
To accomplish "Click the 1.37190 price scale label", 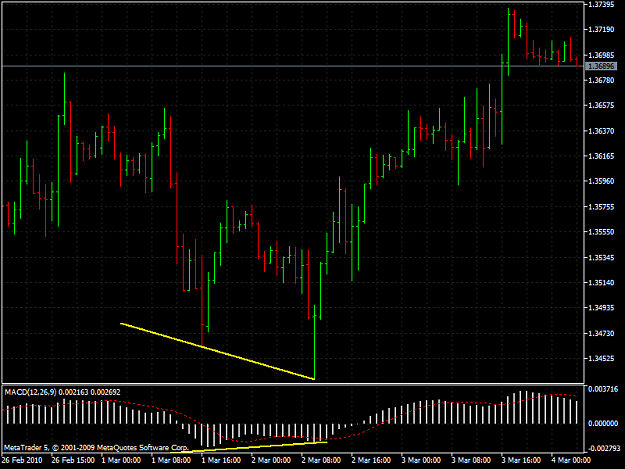I will 601,29.
